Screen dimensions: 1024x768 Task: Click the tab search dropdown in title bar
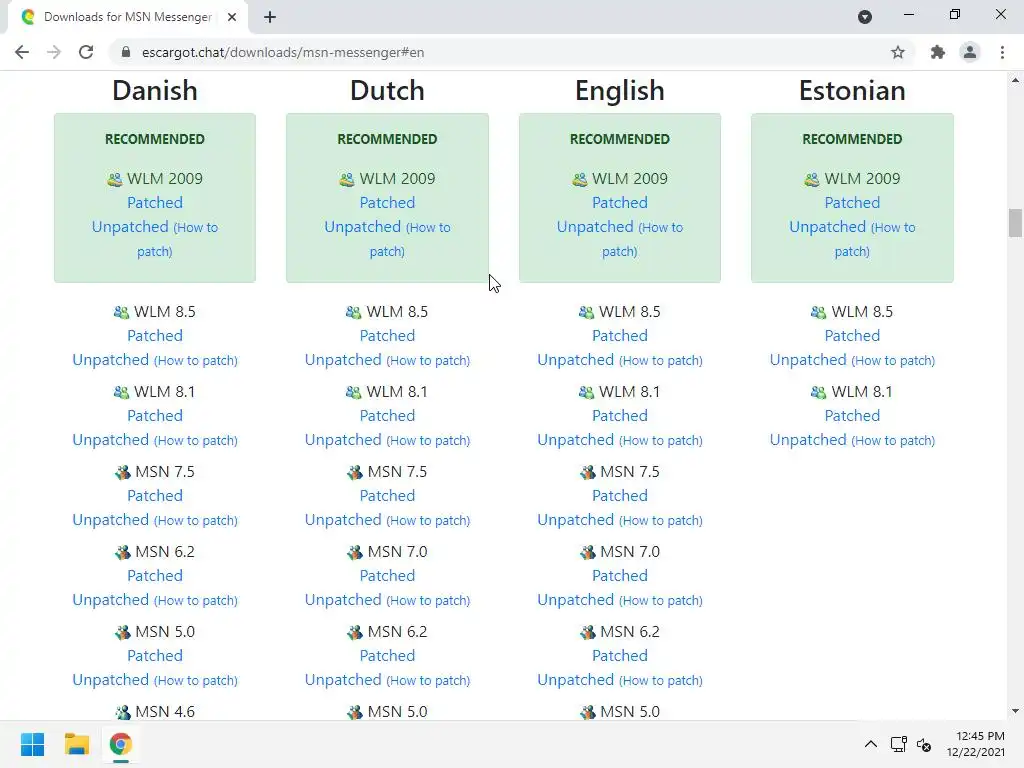pyautogui.click(x=865, y=17)
